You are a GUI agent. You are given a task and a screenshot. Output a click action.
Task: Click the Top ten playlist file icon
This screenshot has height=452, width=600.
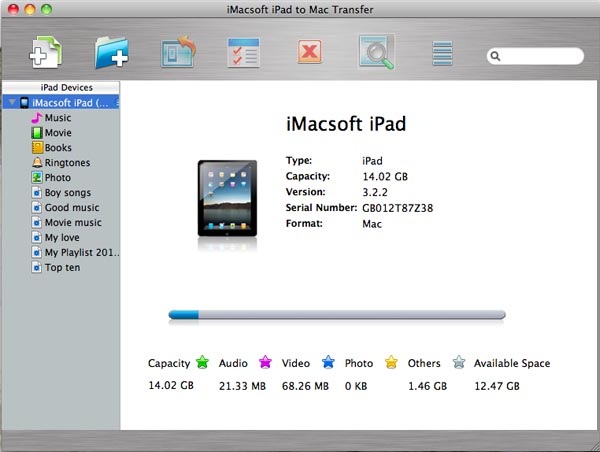(36, 267)
